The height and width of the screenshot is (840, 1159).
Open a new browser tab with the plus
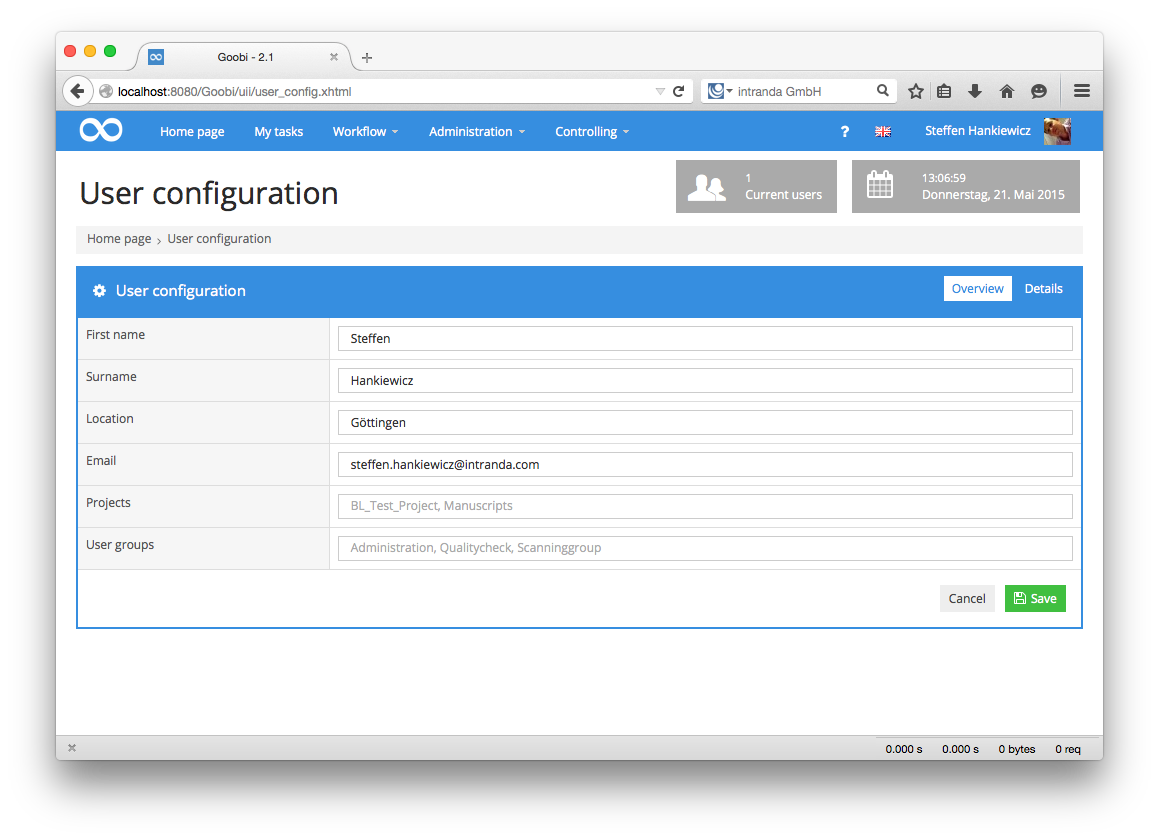367,58
